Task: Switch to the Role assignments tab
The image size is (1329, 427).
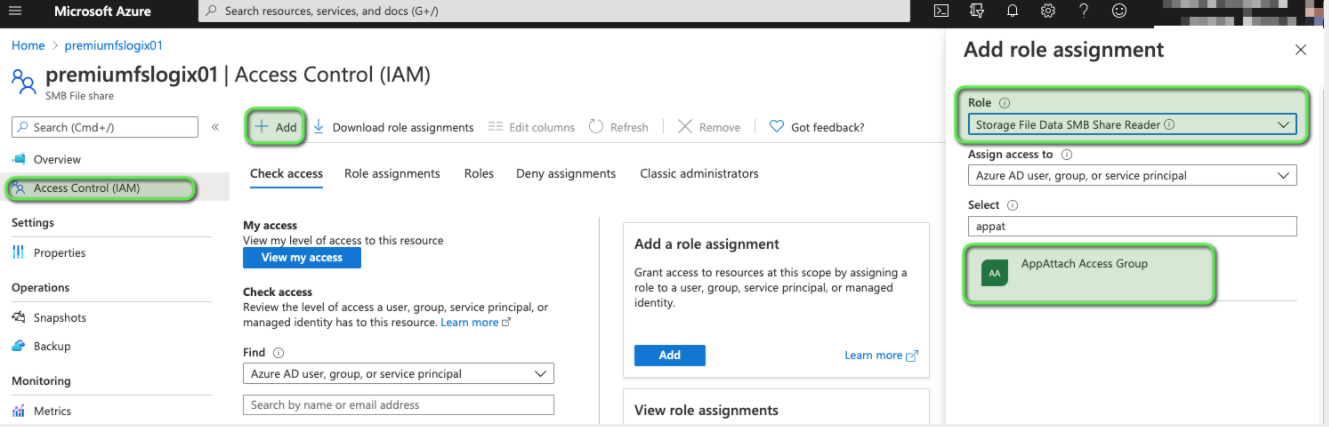Action: (392, 173)
